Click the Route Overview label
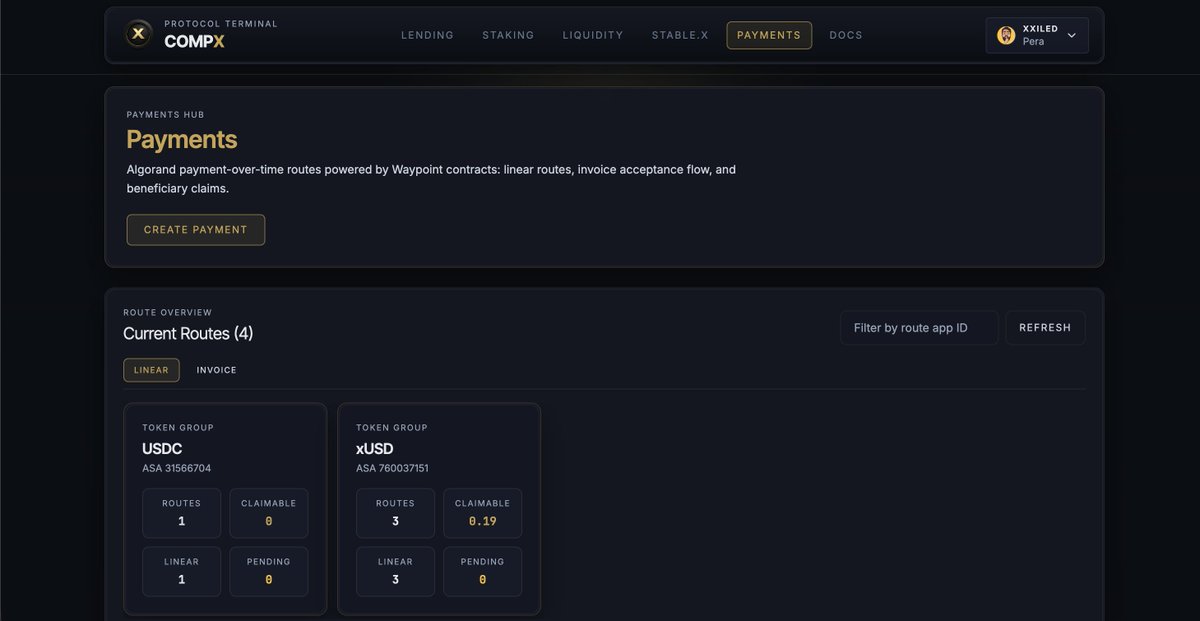This screenshot has width=1200, height=621. [168, 313]
